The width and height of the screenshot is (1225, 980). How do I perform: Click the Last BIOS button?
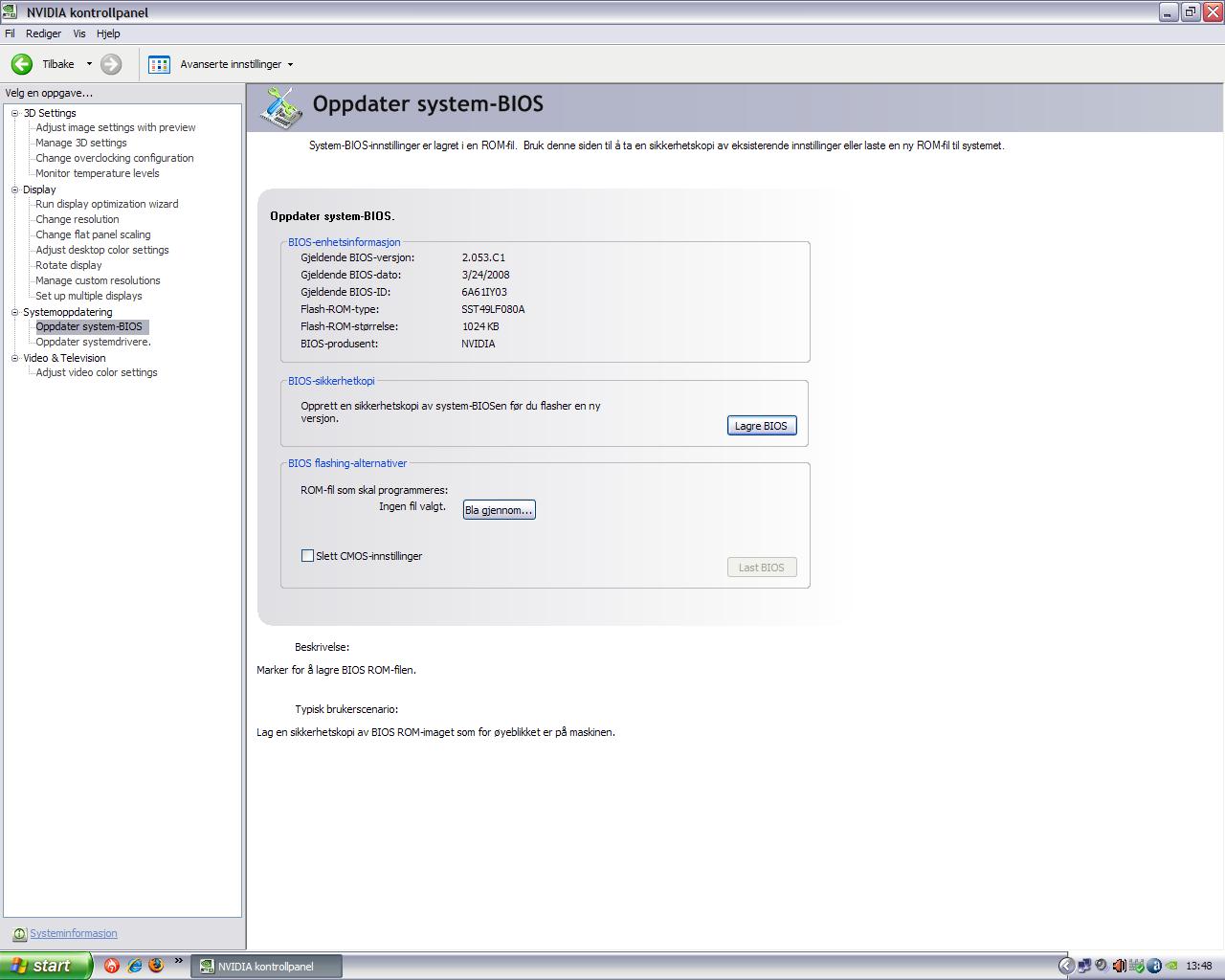(x=762, y=568)
